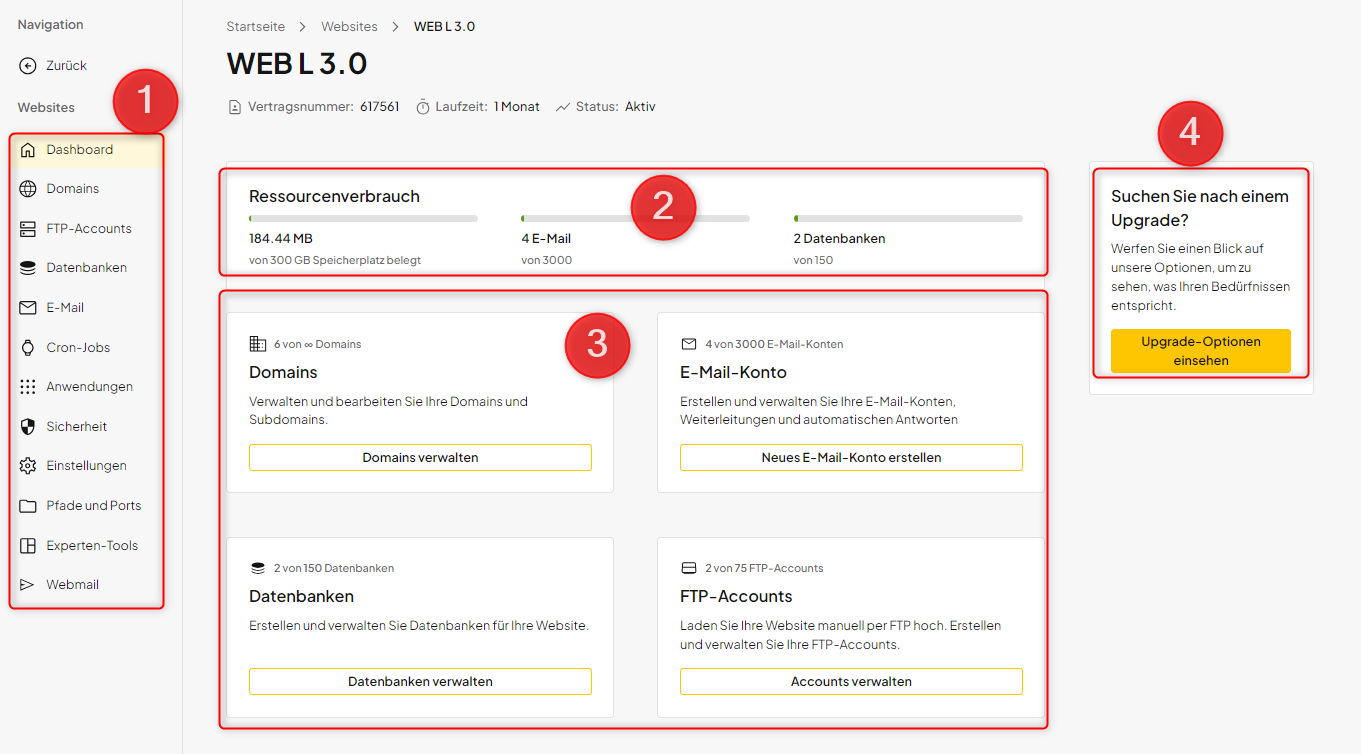Click the Einstellungen gear icon

28,466
